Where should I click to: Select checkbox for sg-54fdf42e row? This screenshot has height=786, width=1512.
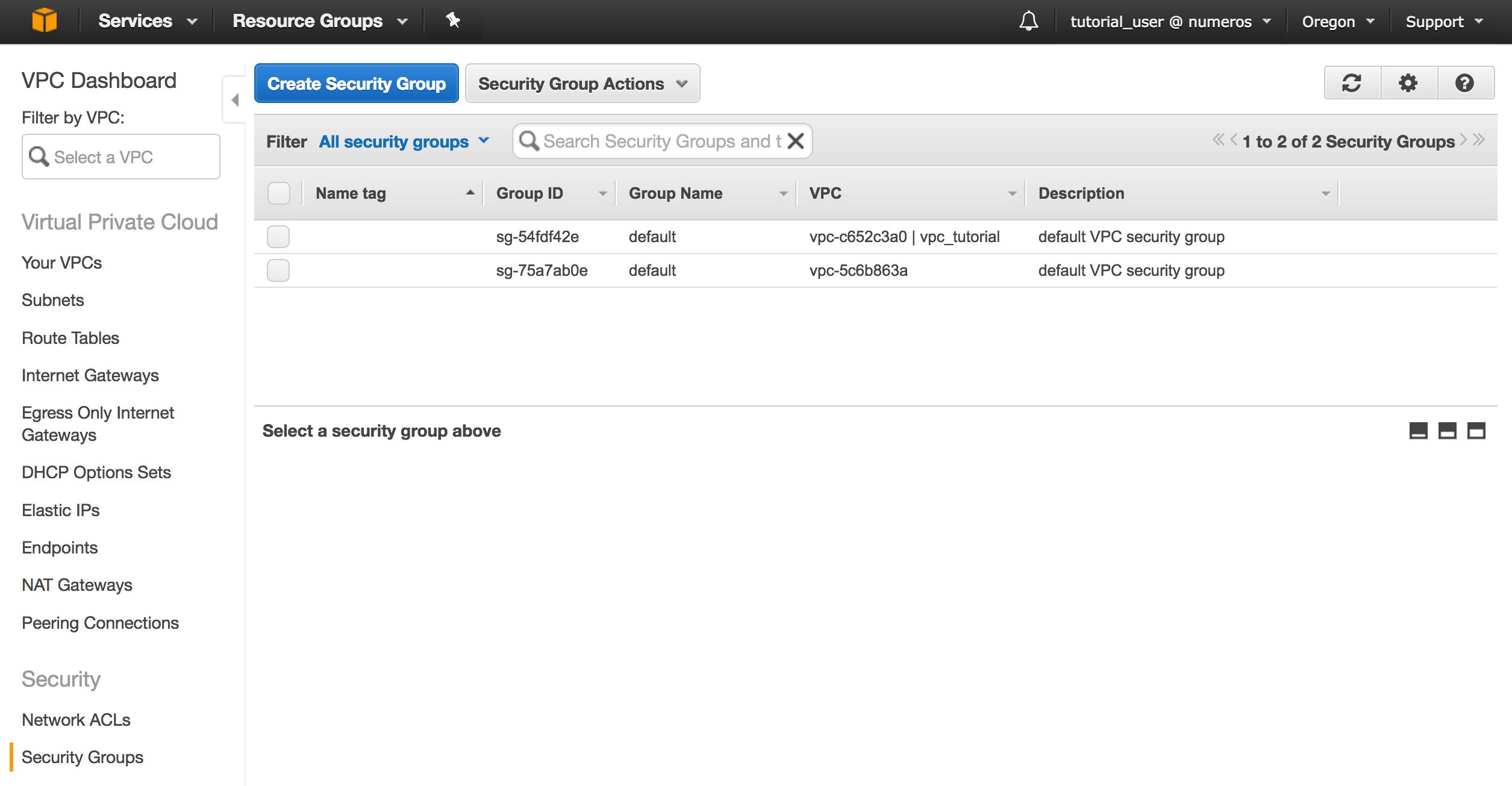point(278,237)
